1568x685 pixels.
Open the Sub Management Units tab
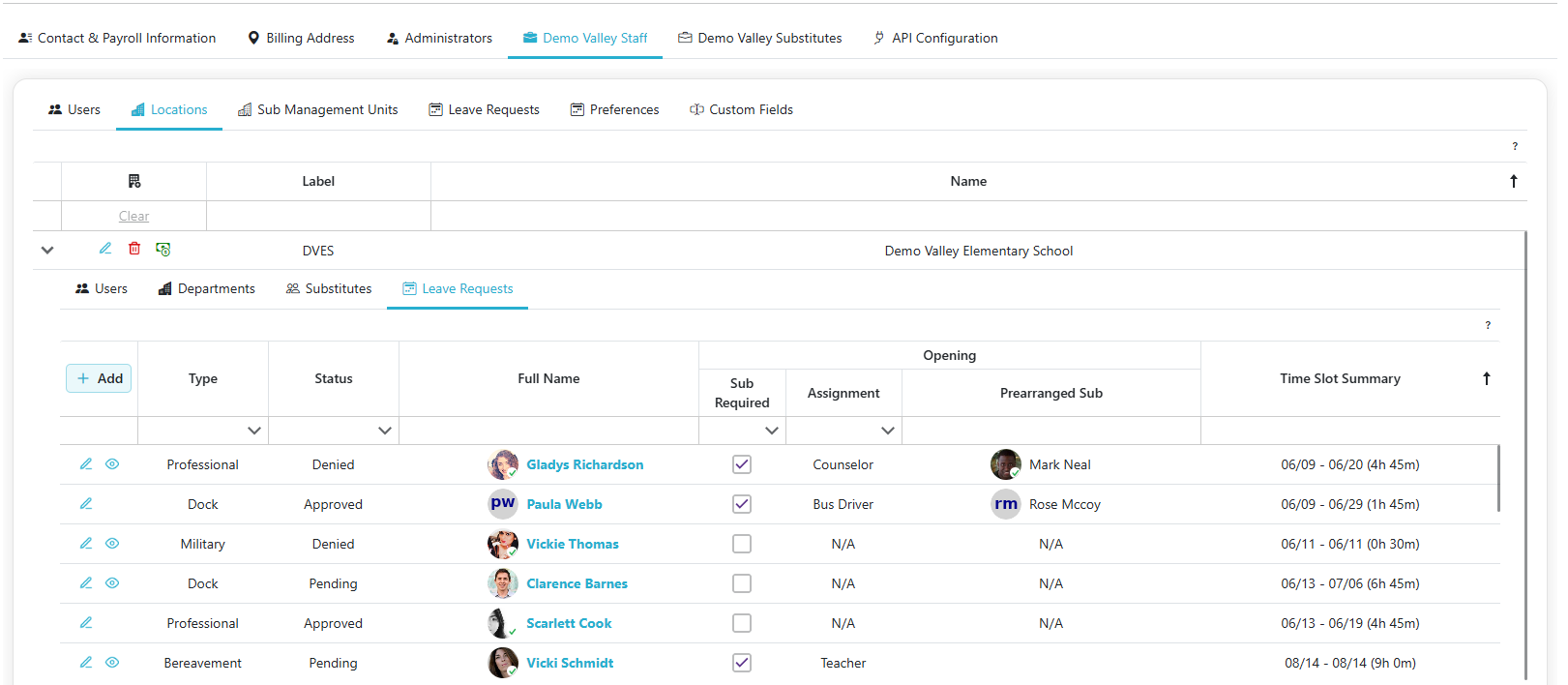click(318, 109)
